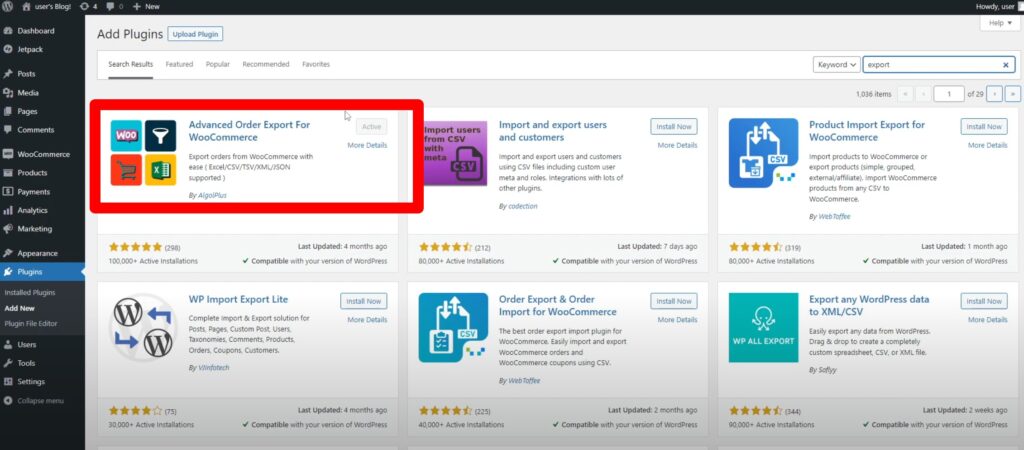Open AlgolPlus author link

pos(212,195)
